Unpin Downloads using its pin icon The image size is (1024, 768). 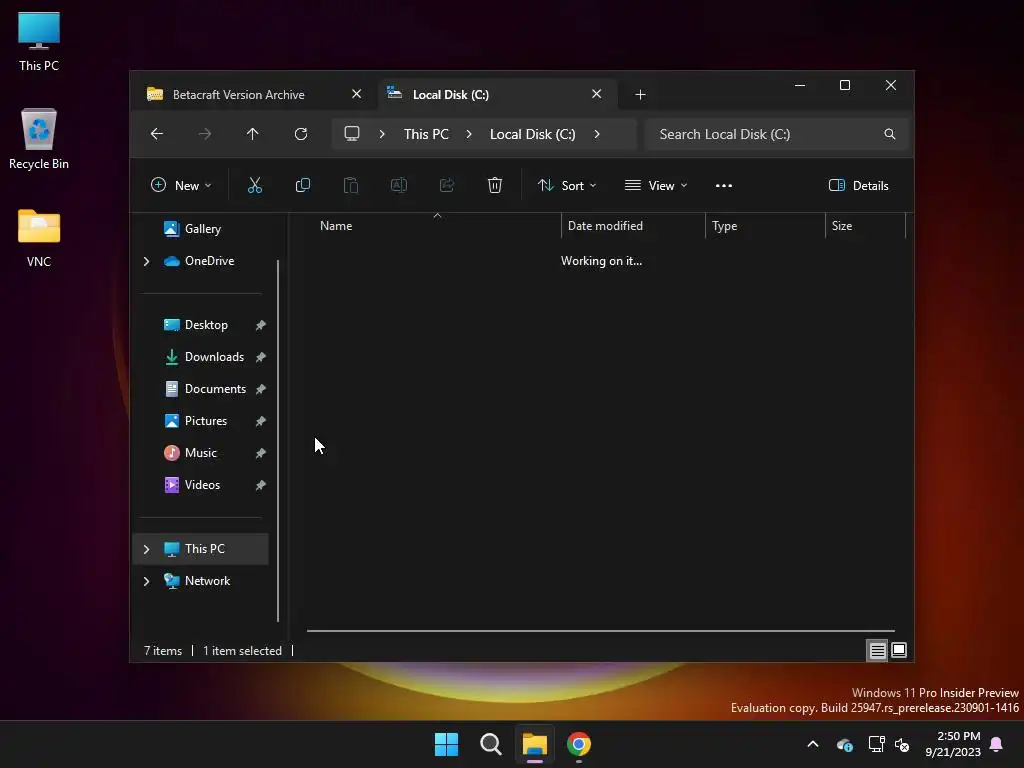[261, 357]
